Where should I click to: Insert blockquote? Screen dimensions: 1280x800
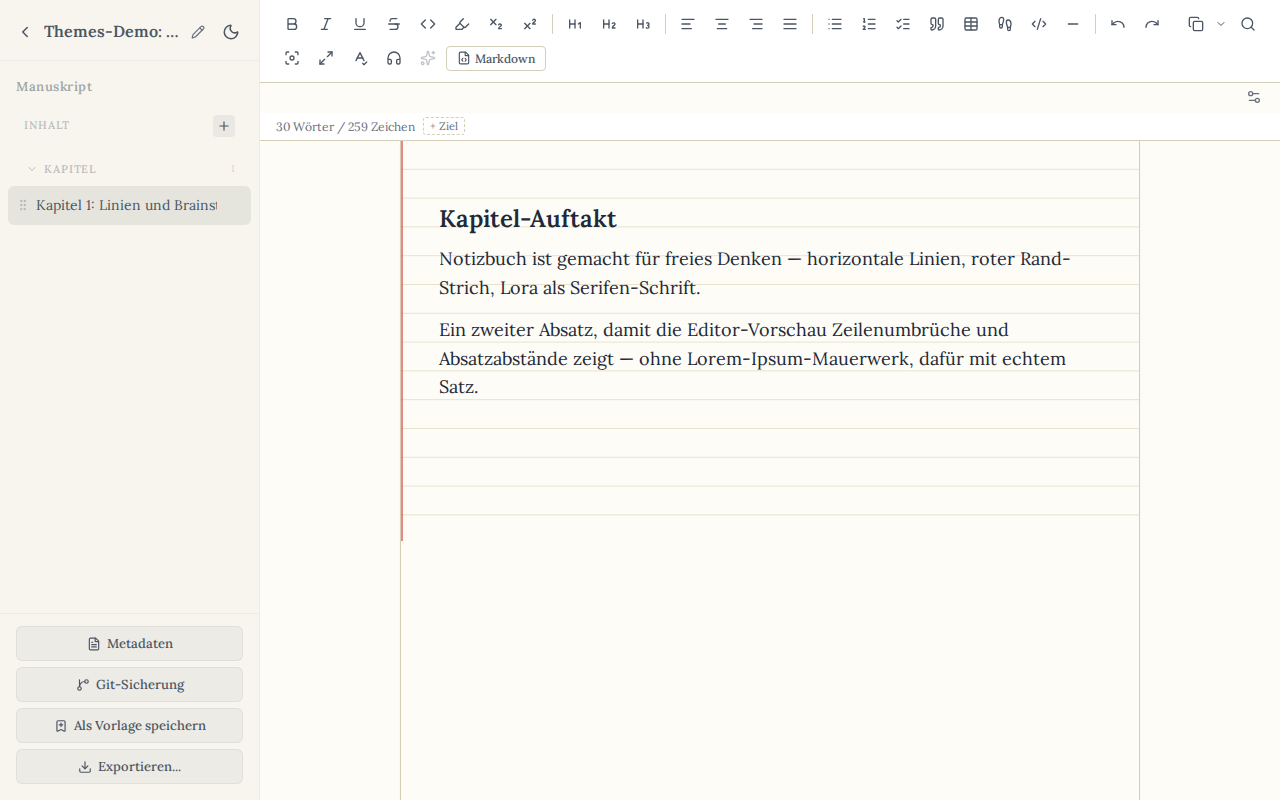pos(937,24)
